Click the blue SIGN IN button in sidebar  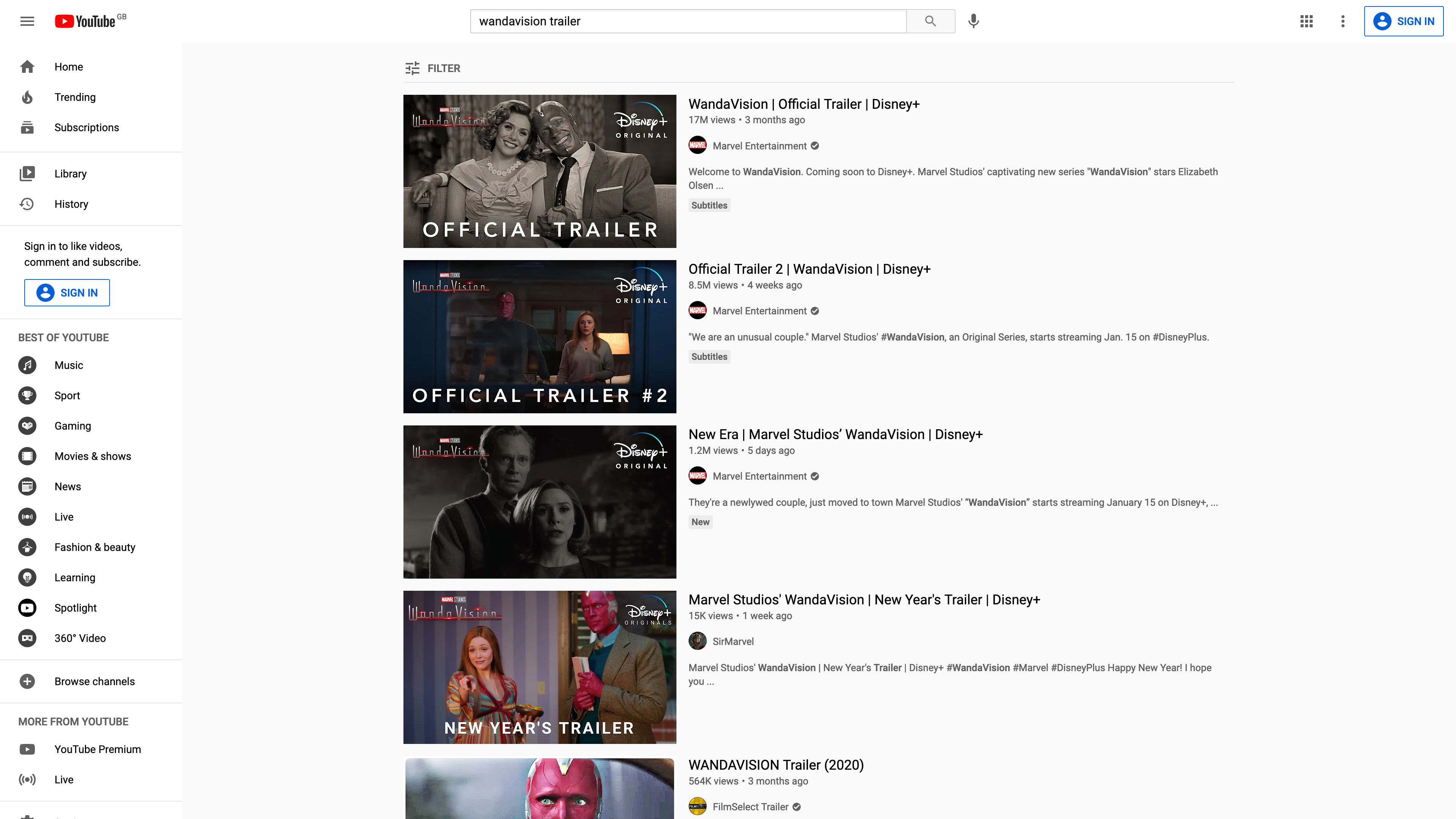click(x=67, y=292)
